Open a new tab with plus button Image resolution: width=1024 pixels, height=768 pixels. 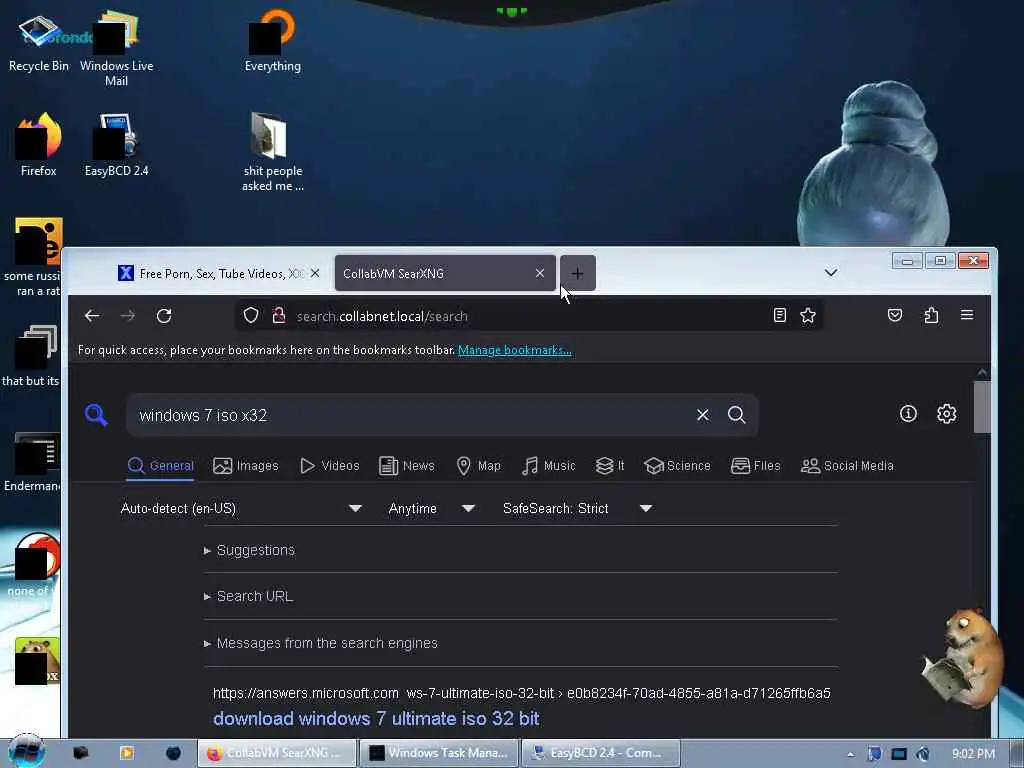[577, 274]
